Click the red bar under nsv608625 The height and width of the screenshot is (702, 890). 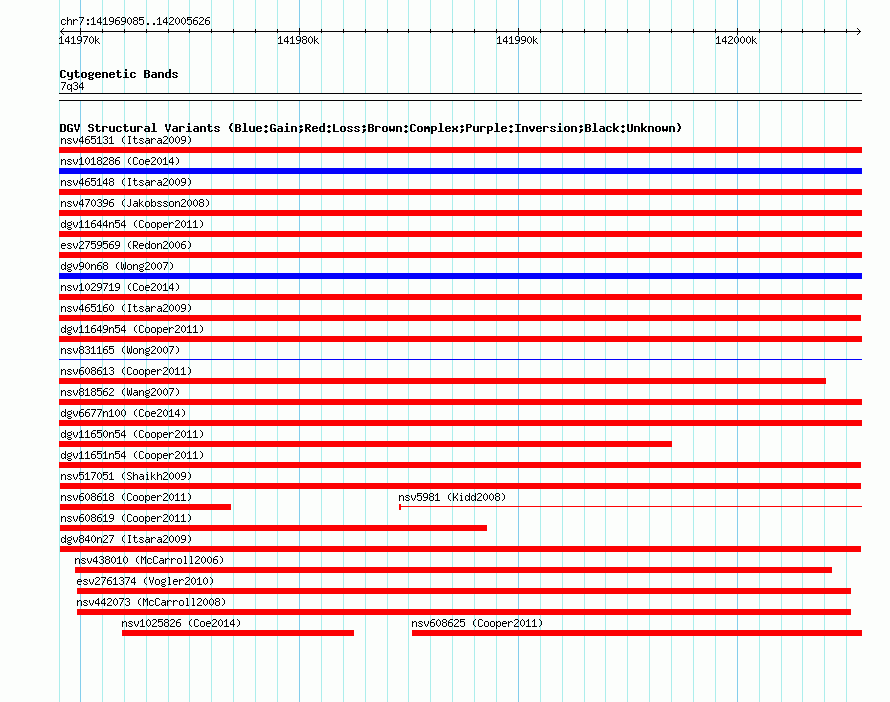point(637,633)
